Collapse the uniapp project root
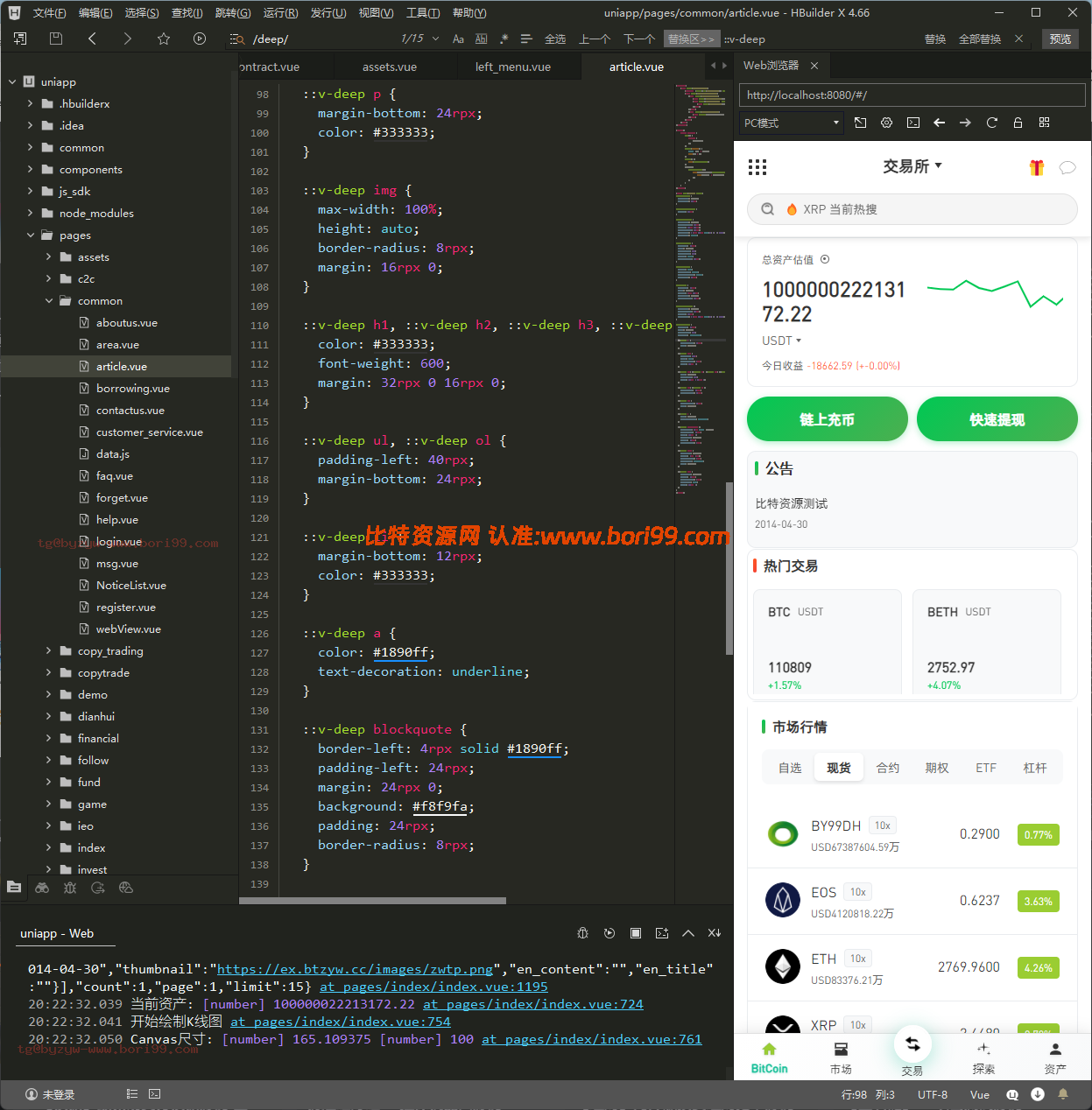Screen dimensions: 1092x1110 pos(12,81)
